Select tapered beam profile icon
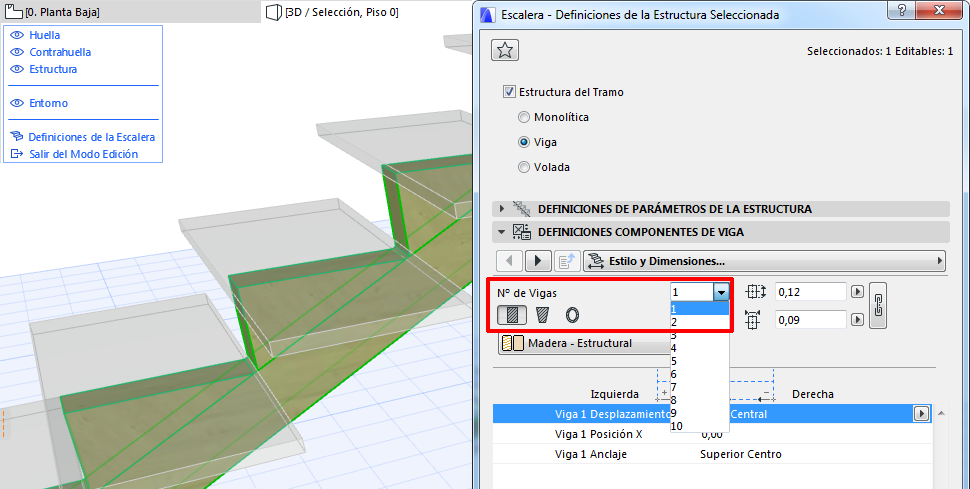Image resolution: width=970 pixels, height=489 pixels. [x=543, y=315]
